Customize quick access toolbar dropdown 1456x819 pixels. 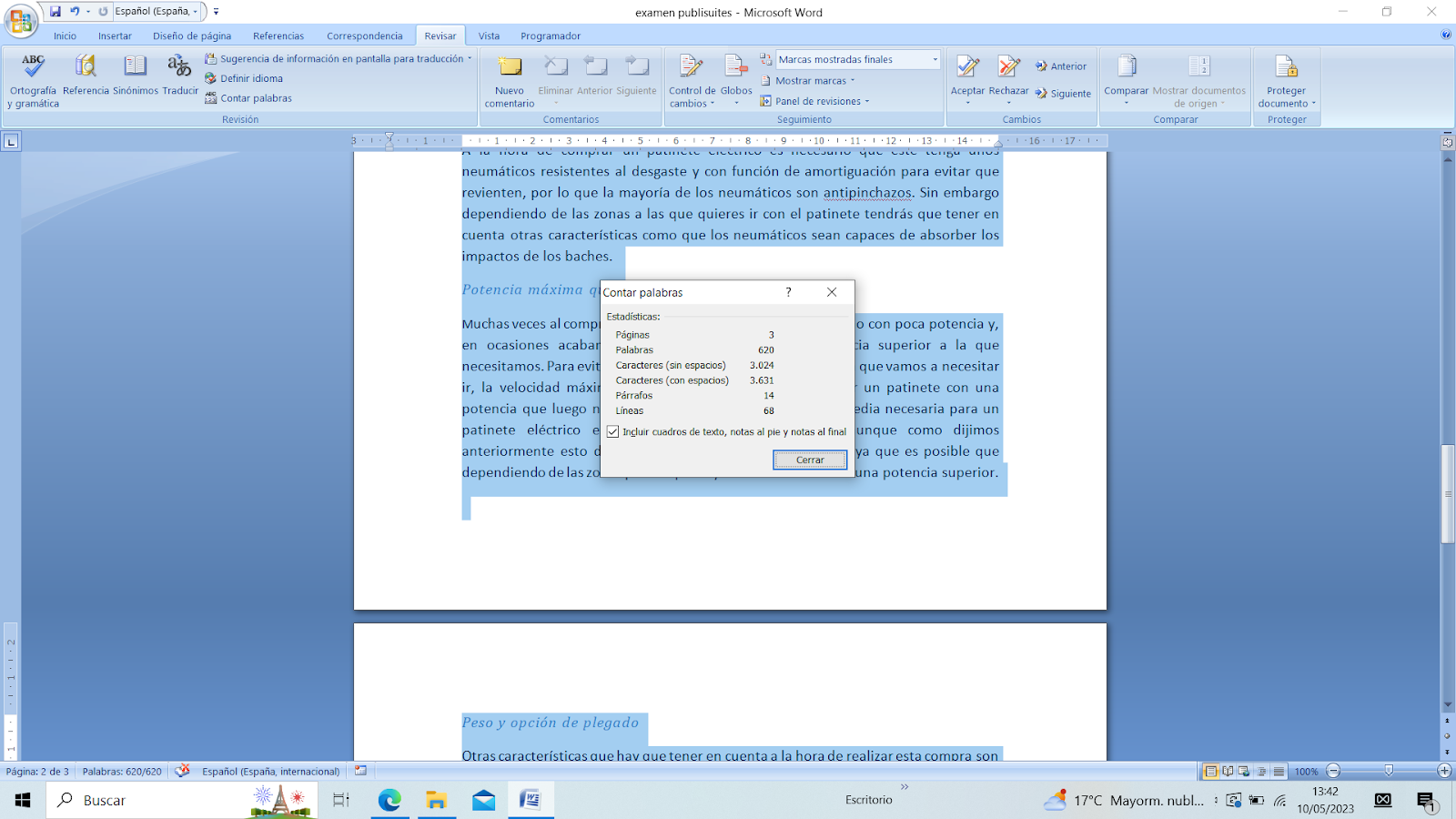tap(216, 12)
